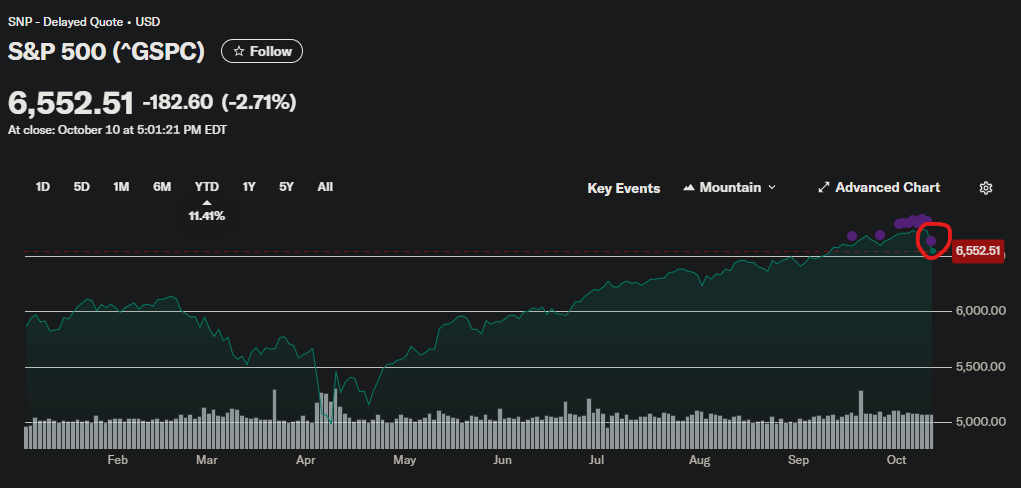Select the 1D time range
This screenshot has width=1021, height=488.
(x=43, y=187)
